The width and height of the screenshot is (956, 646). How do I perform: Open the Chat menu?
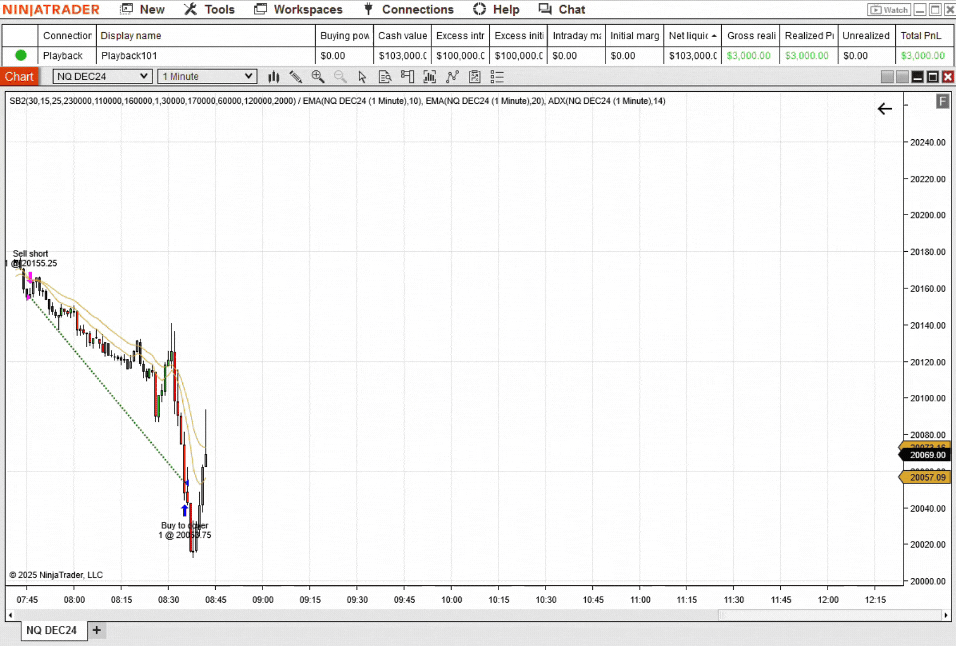tap(562, 9)
